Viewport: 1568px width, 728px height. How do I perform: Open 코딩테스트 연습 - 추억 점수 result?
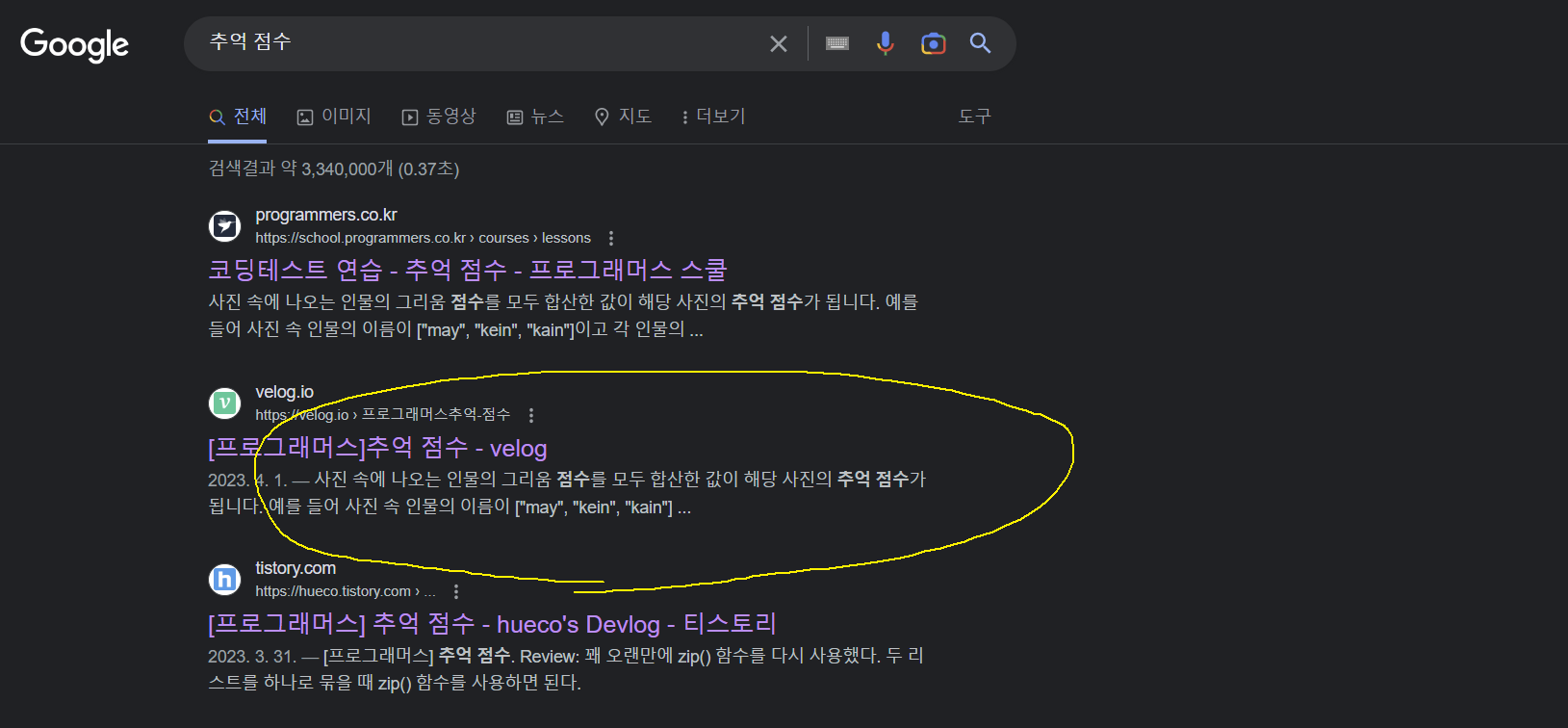[468, 270]
